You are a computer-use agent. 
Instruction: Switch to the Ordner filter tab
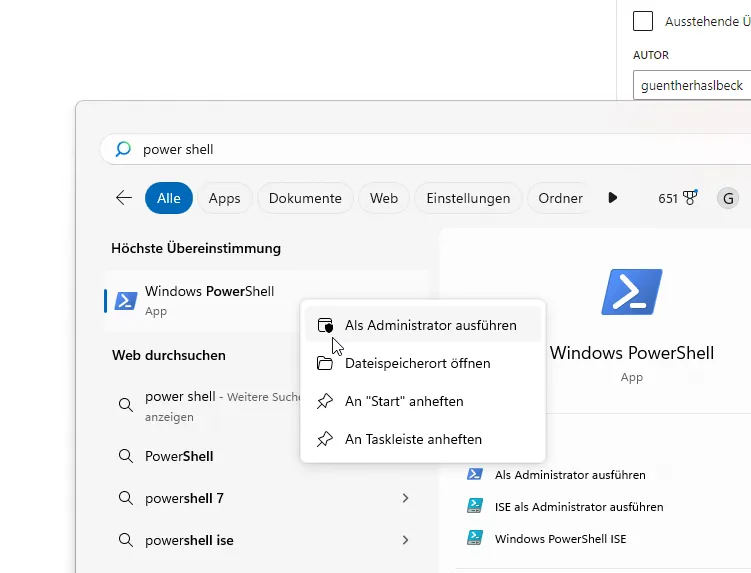(560, 198)
